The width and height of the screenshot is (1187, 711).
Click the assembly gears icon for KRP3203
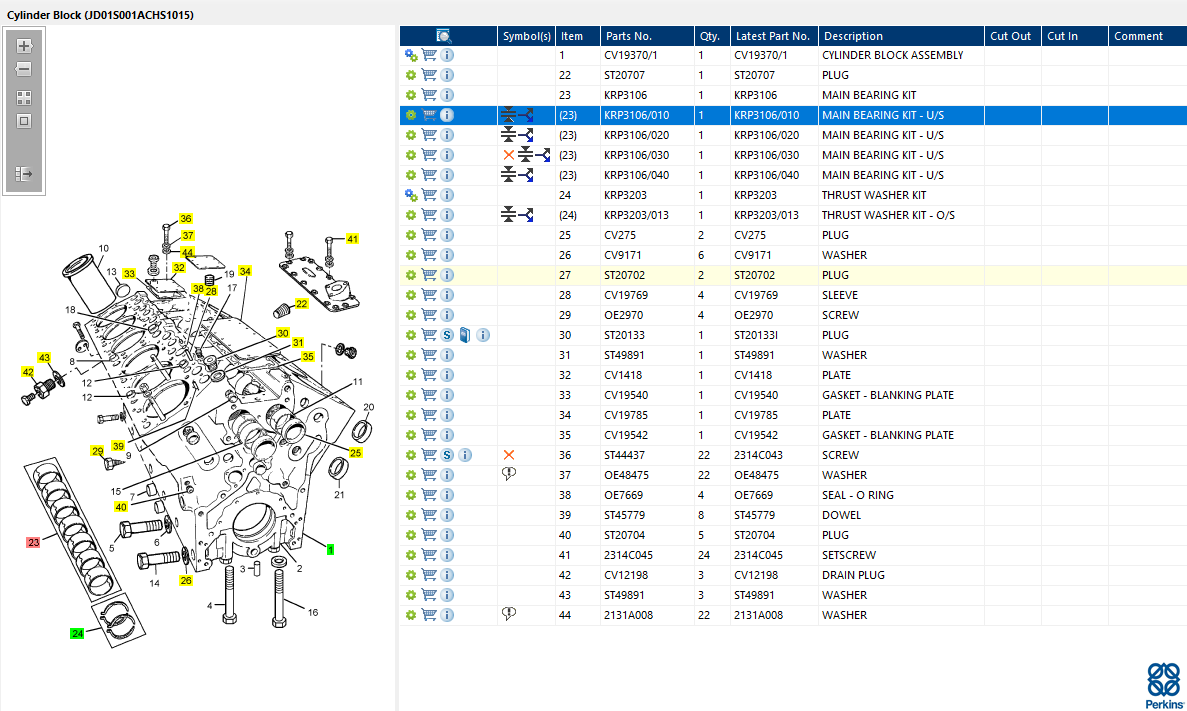coord(410,195)
